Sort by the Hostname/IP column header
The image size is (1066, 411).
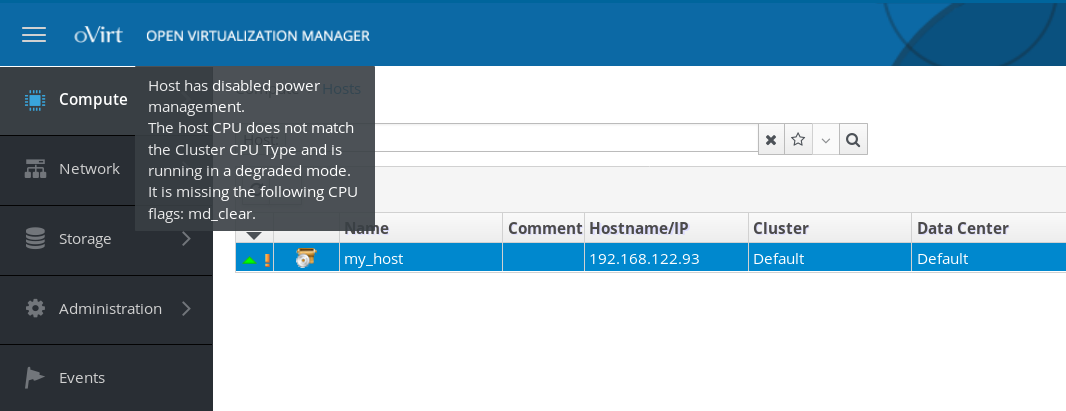tap(639, 228)
